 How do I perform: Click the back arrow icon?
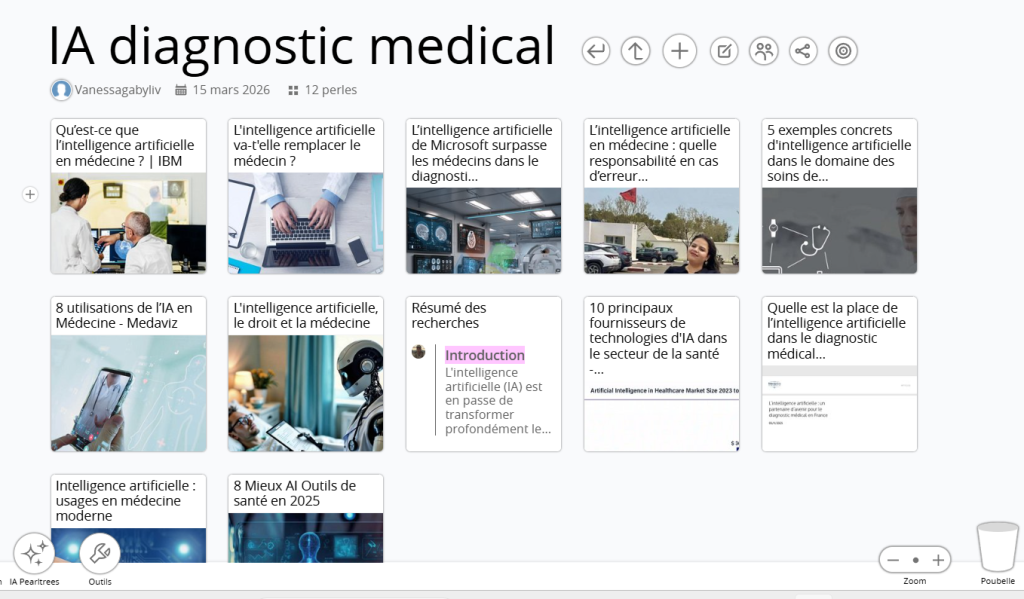(x=596, y=51)
